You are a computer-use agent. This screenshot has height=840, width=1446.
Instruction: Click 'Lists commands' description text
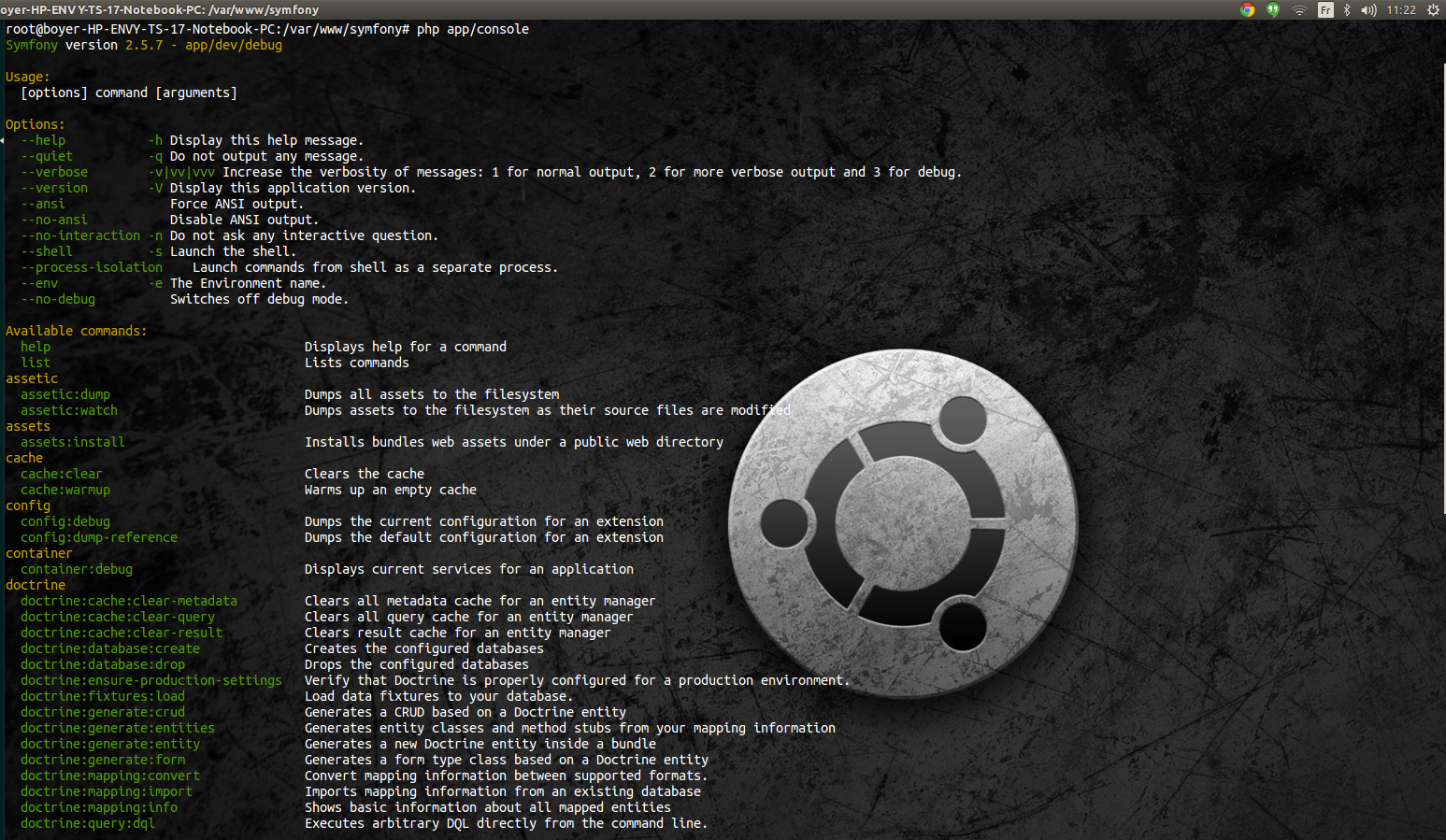[x=357, y=363]
